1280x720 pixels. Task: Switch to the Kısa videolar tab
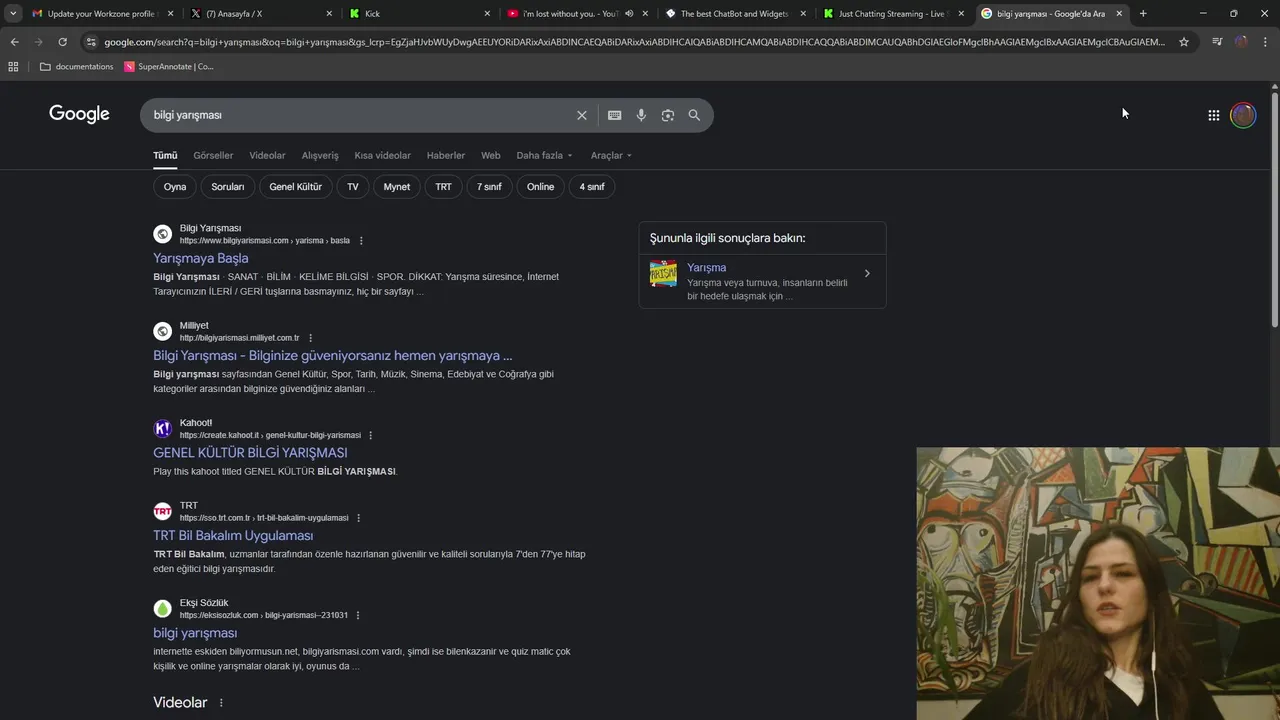point(382,155)
